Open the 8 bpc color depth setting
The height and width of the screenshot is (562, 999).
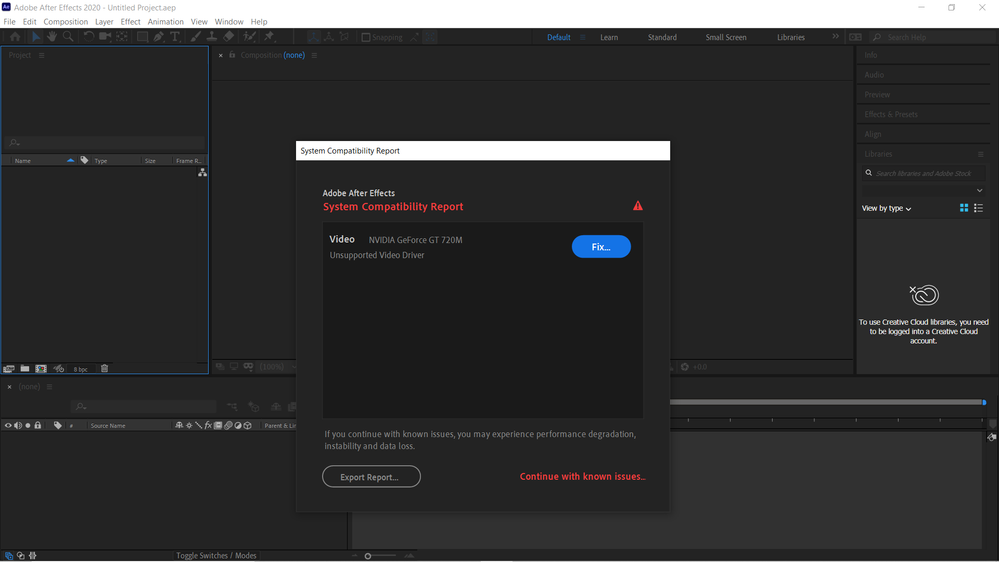tap(80, 369)
